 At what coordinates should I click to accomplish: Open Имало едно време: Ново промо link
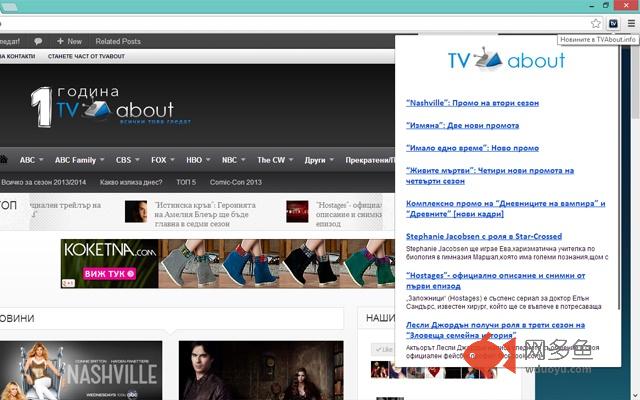point(472,148)
